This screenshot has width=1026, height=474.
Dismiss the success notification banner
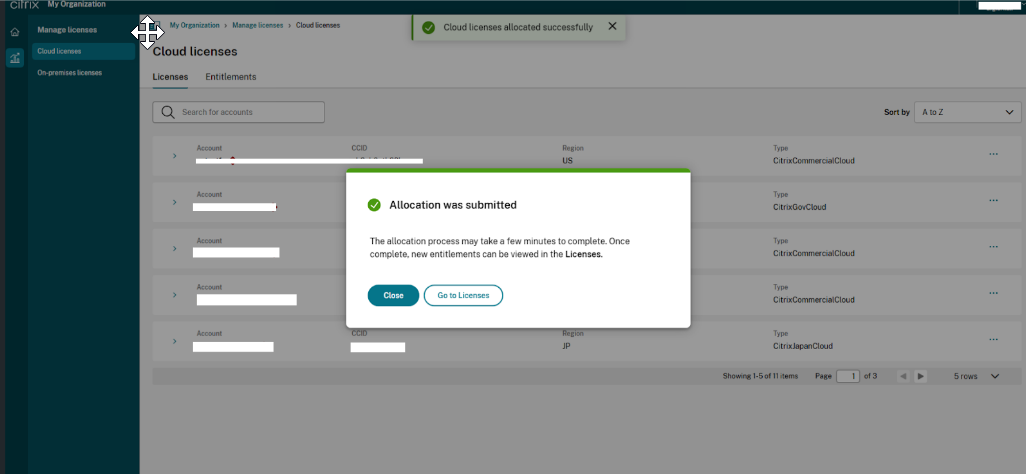tap(612, 26)
